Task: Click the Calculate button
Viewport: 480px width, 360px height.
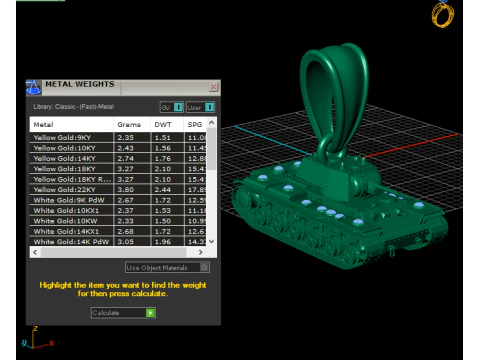Action: (123, 313)
